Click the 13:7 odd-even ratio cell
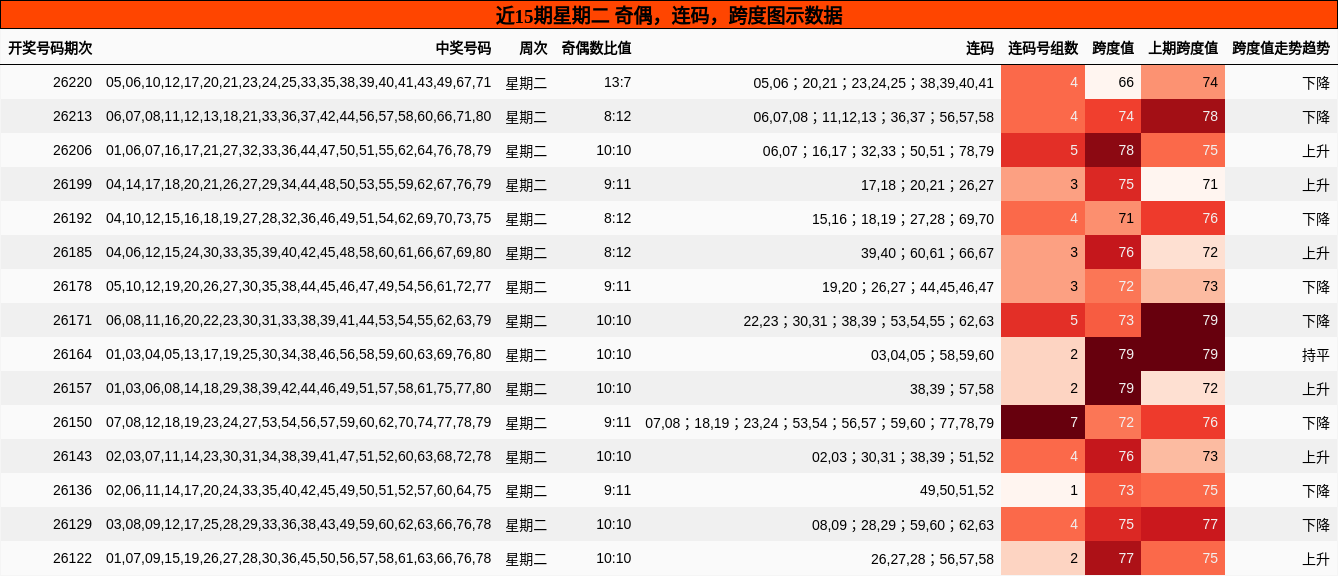The width and height of the screenshot is (1338, 576). click(617, 82)
